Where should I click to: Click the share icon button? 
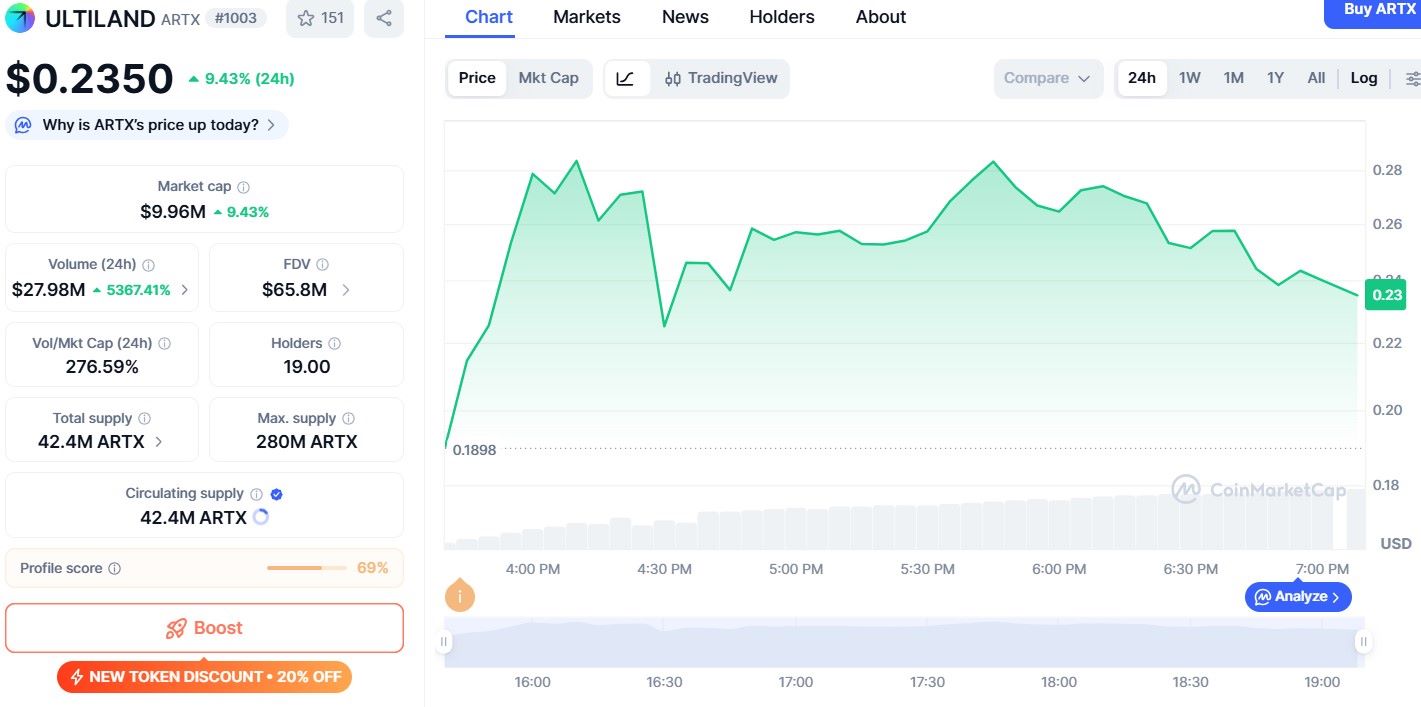(x=384, y=18)
